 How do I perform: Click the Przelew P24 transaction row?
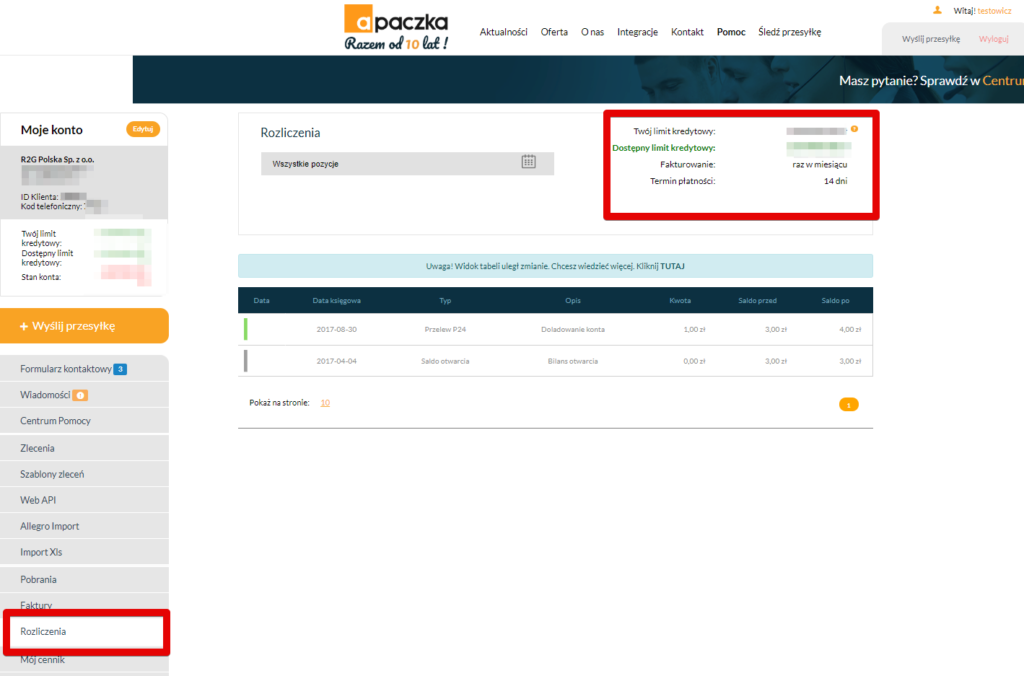(555, 329)
